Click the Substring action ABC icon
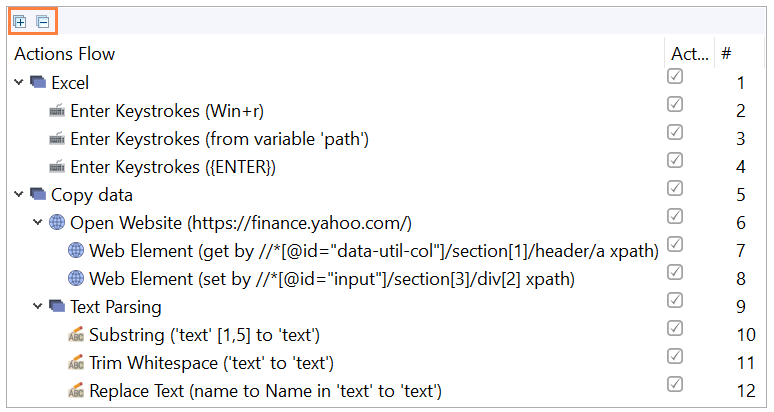 coord(76,335)
